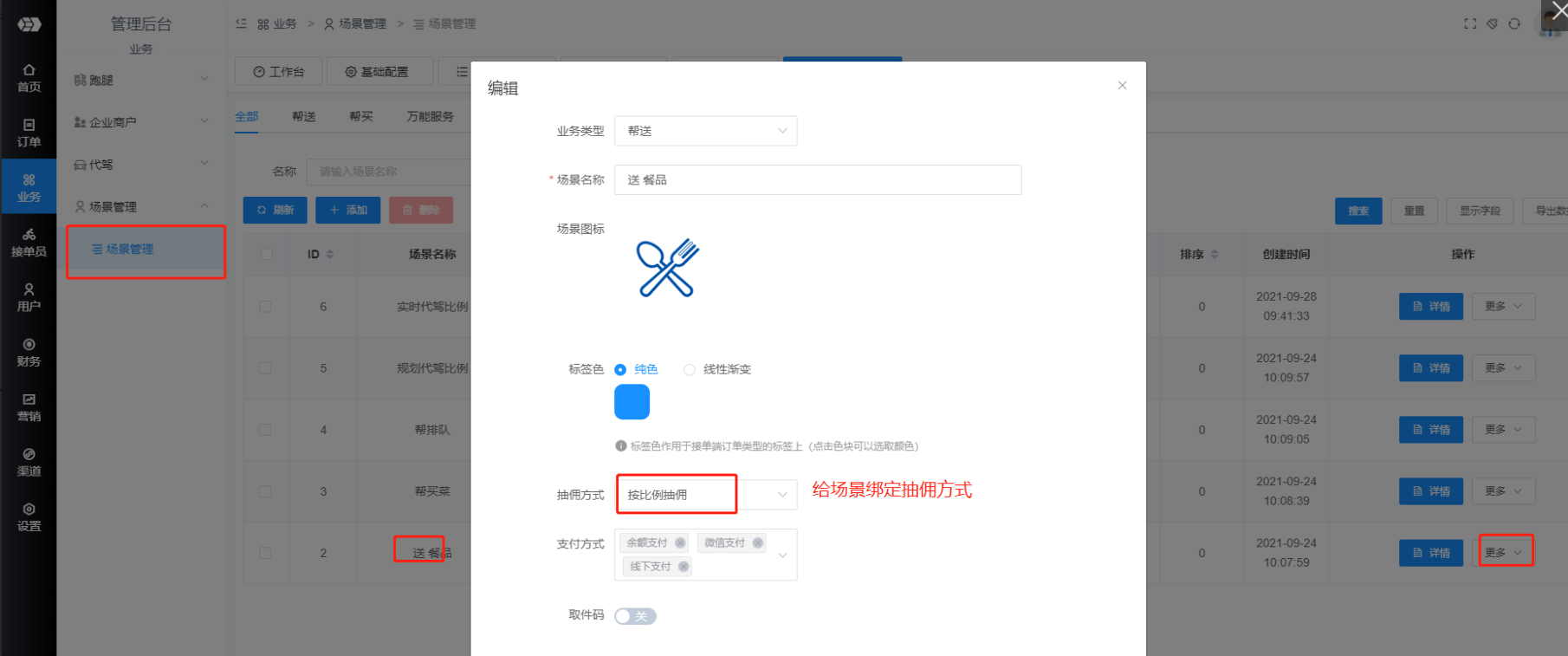The image size is (1568, 656).
Task: Open the 首页 home sidebar icon
Action: coord(29,77)
